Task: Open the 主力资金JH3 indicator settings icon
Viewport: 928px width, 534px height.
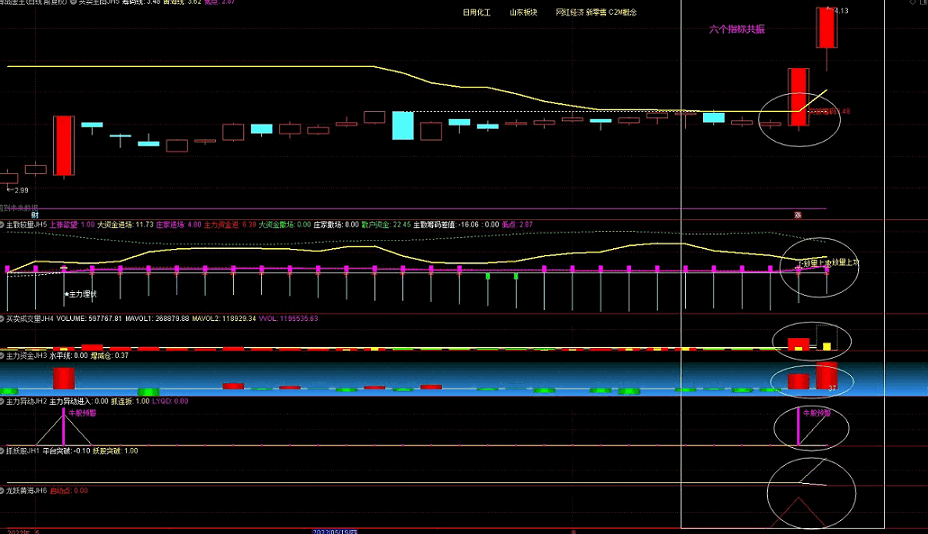Action: 2,356
